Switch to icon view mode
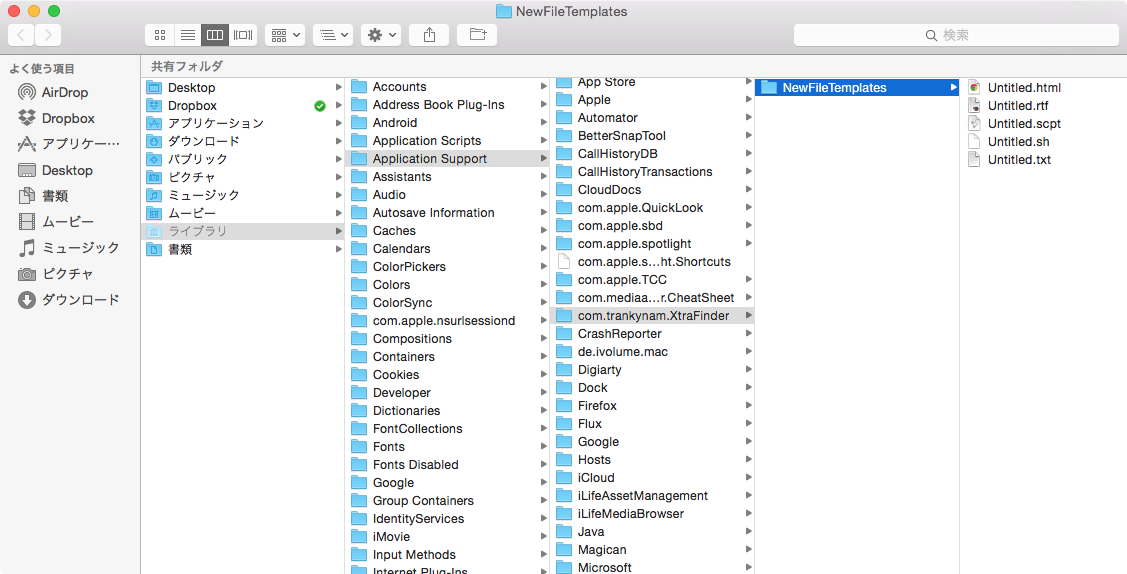This screenshot has height=574, width=1127. 160,35
